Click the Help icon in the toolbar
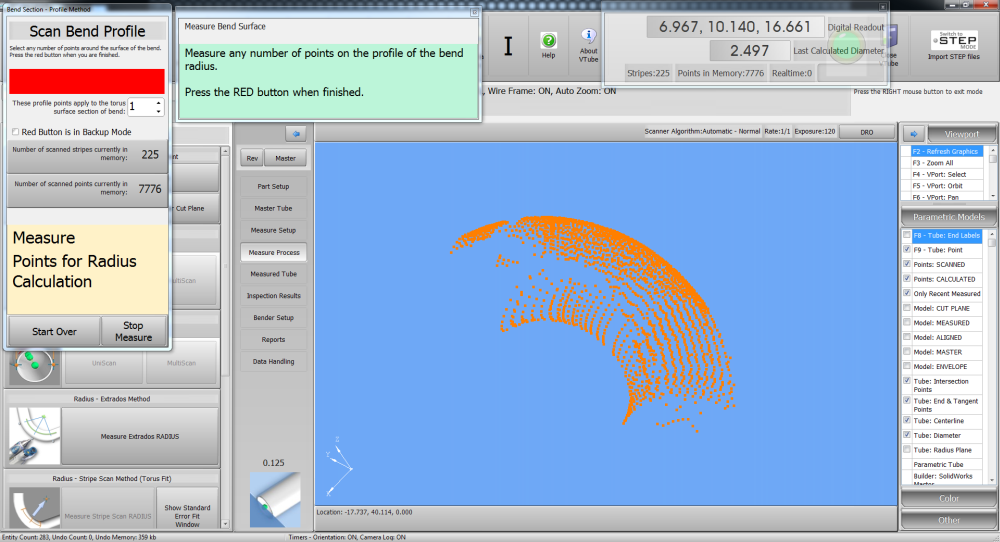Screen dimensions: 1000x542 [548, 42]
